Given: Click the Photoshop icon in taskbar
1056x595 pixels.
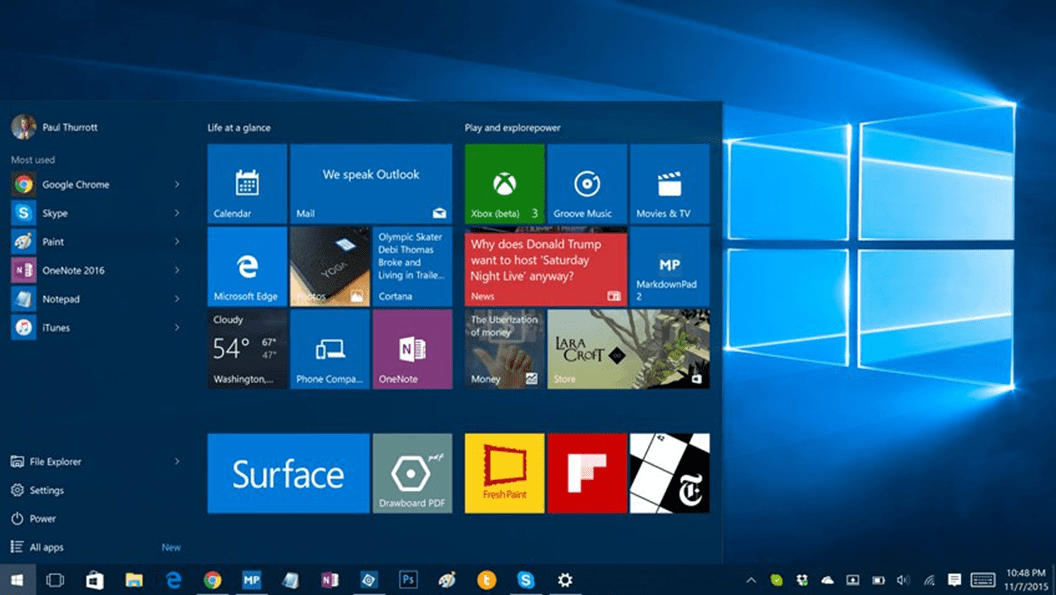Looking at the screenshot, I should click(x=408, y=580).
